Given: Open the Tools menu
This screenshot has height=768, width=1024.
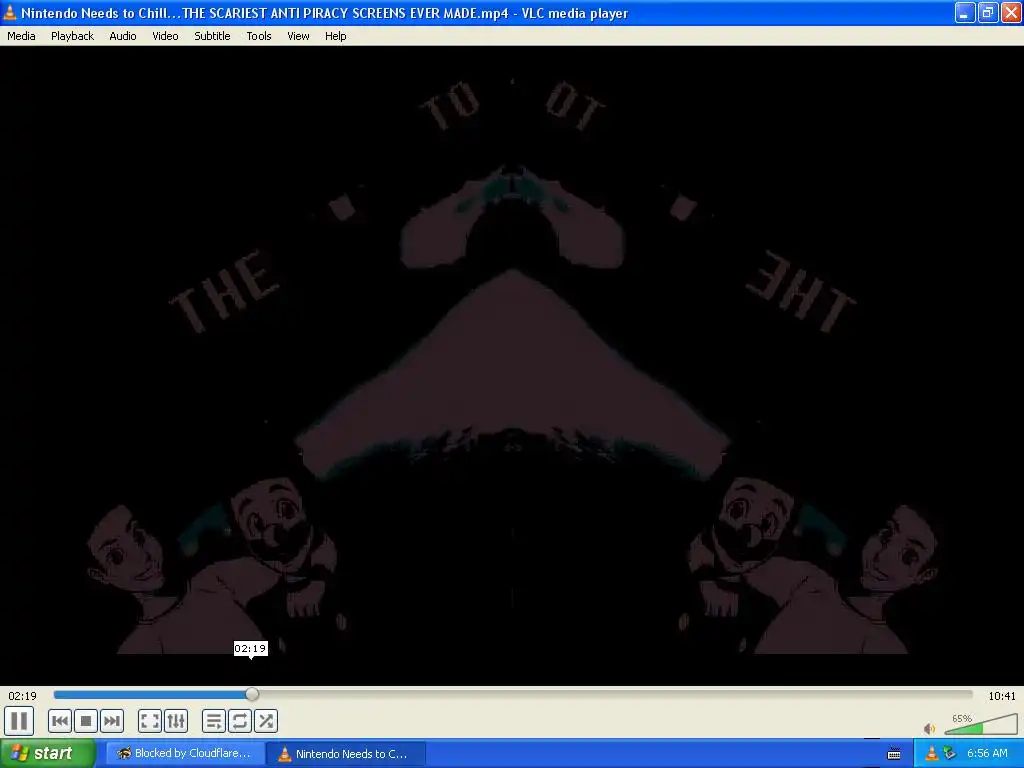Looking at the screenshot, I should 259,36.
